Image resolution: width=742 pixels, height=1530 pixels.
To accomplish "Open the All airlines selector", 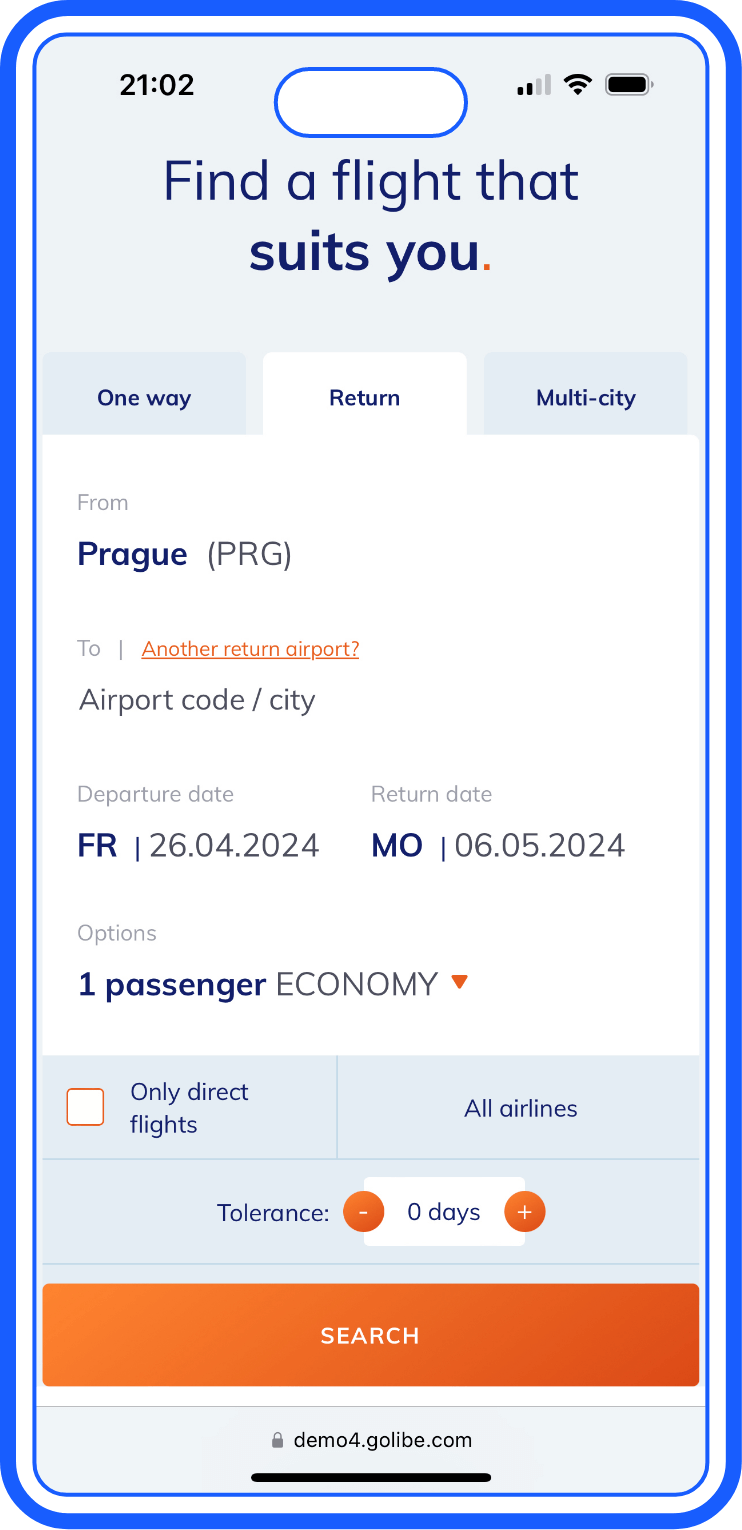I will pos(520,1108).
